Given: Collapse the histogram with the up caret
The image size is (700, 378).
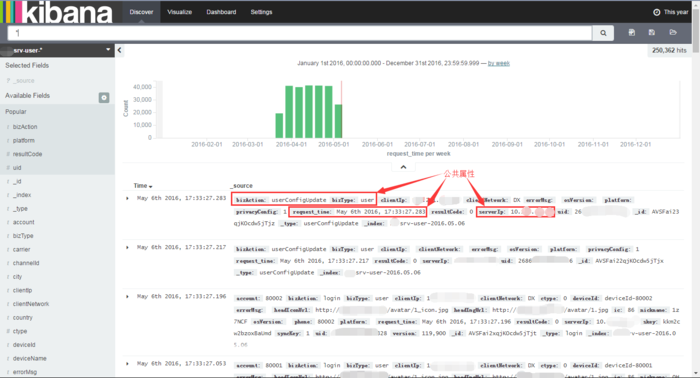Looking at the screenshot, I should pos(403,167).
